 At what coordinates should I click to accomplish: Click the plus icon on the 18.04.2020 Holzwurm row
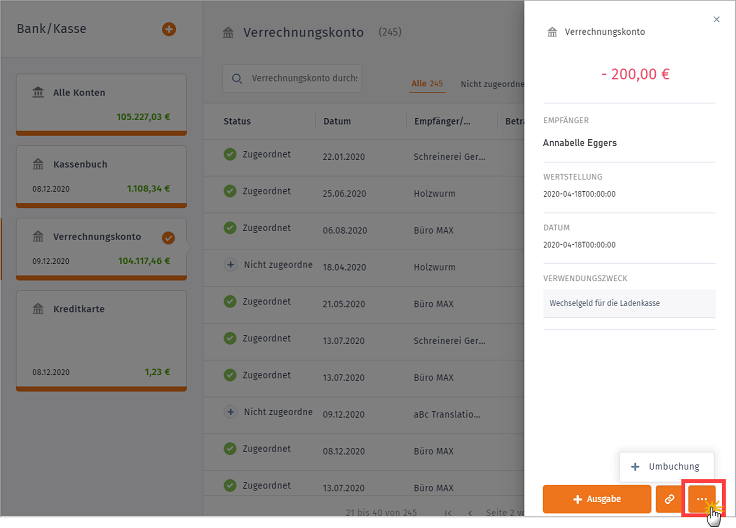pyautogui.click(x=230, y=265)
